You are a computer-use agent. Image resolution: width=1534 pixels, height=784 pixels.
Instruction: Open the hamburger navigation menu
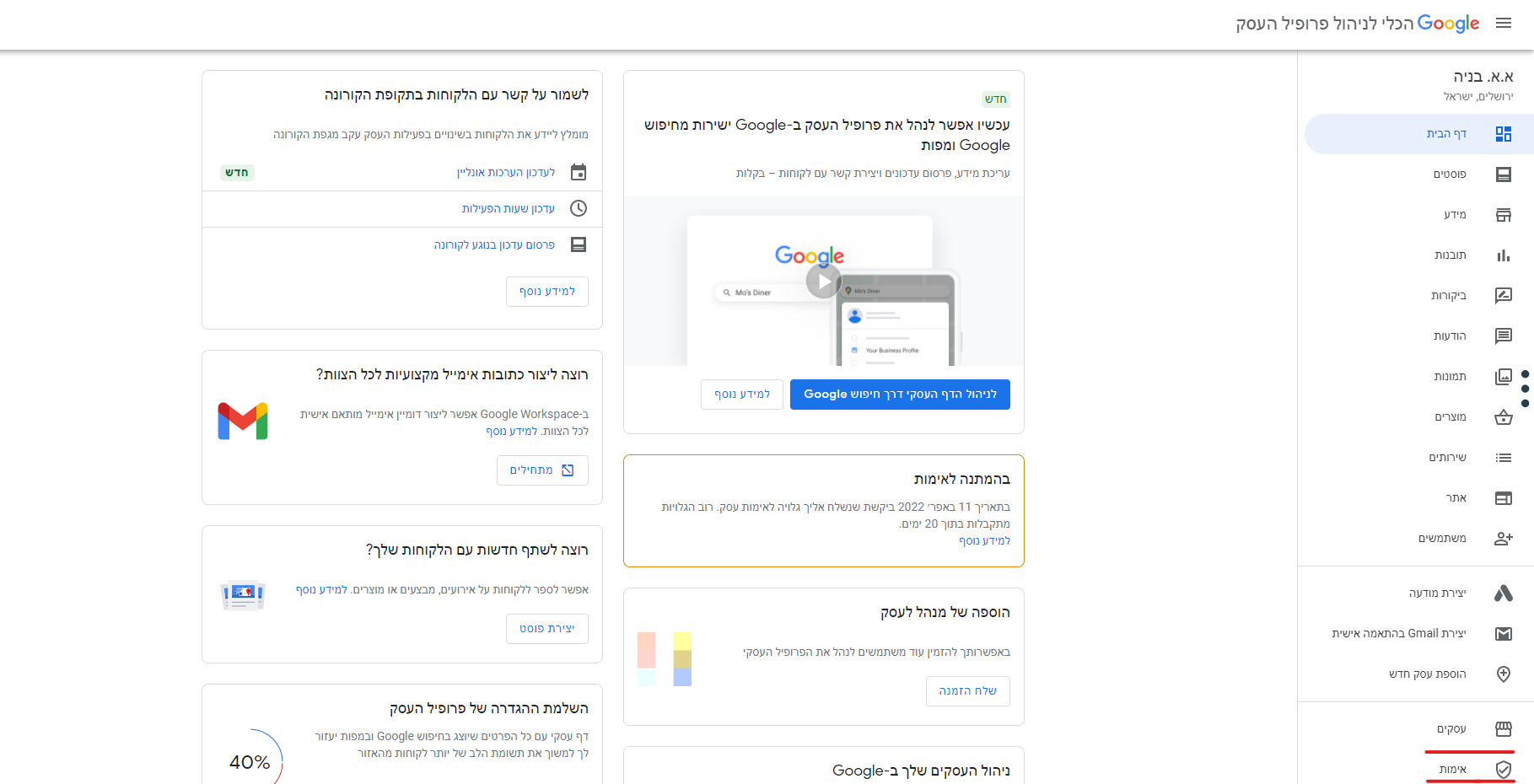tap(1504, 24)
